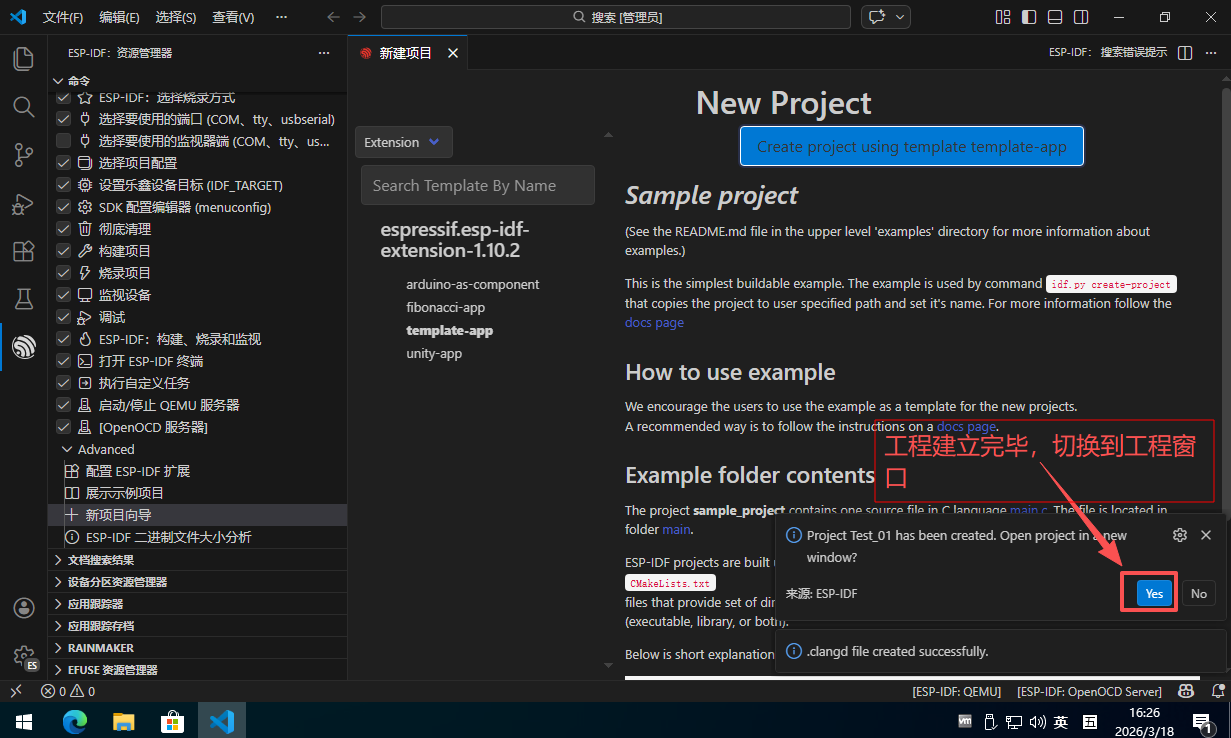This screenshot has width=1231, height=738.
Task: Open the Windows Start menu
Action: [22, 720]
